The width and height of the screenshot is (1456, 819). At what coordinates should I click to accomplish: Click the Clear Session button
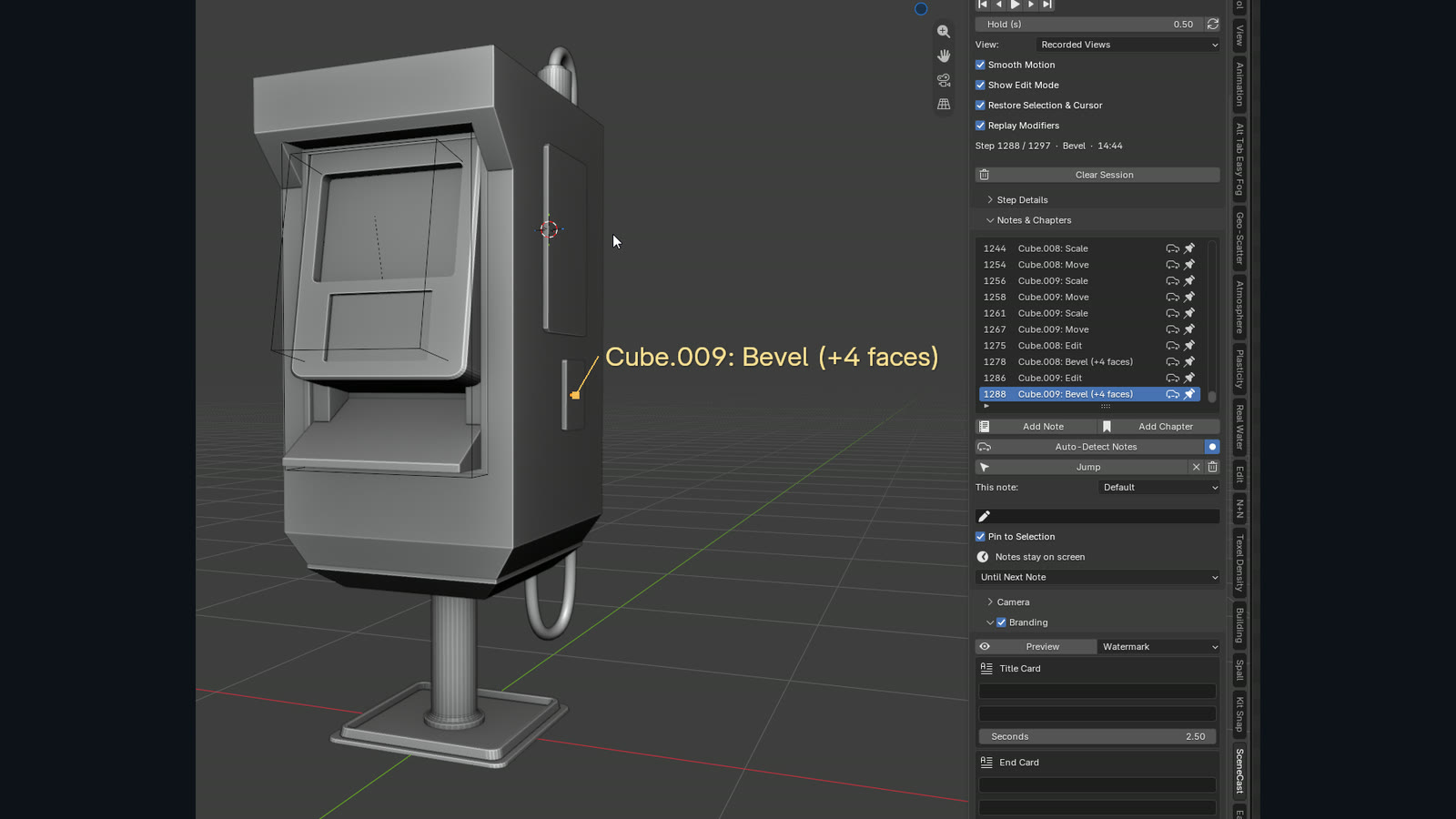pos(1097,175)
